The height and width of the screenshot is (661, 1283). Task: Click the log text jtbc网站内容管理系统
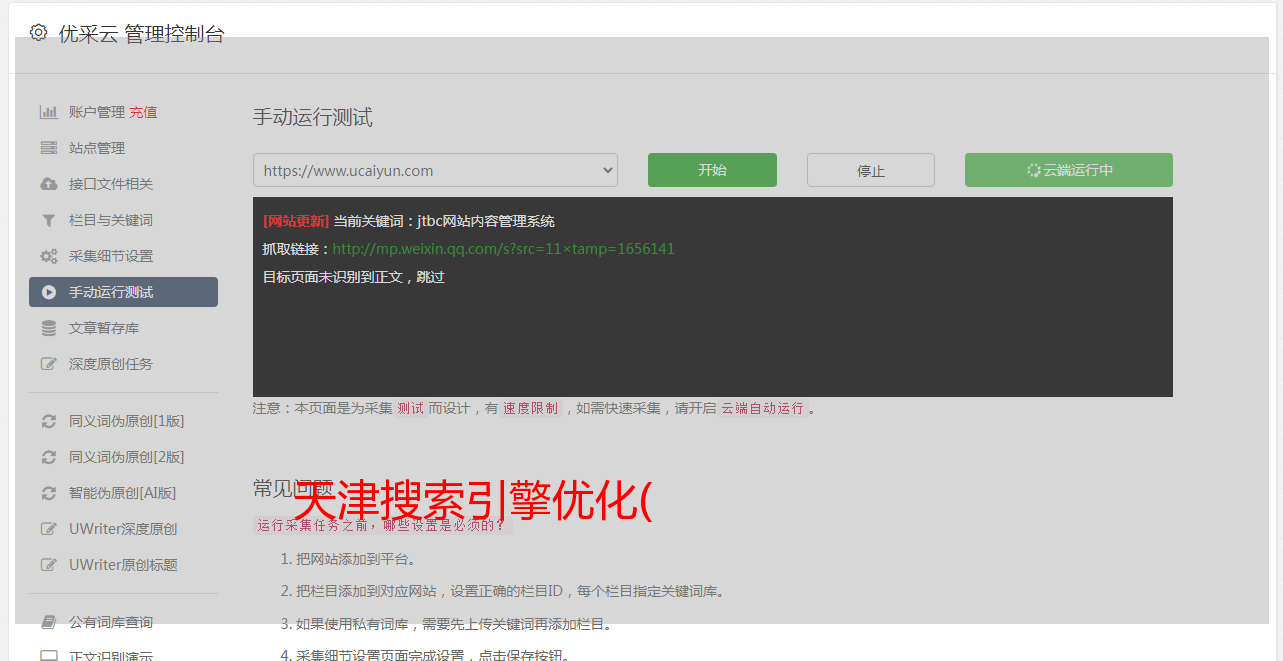click(x=486, y=221)
